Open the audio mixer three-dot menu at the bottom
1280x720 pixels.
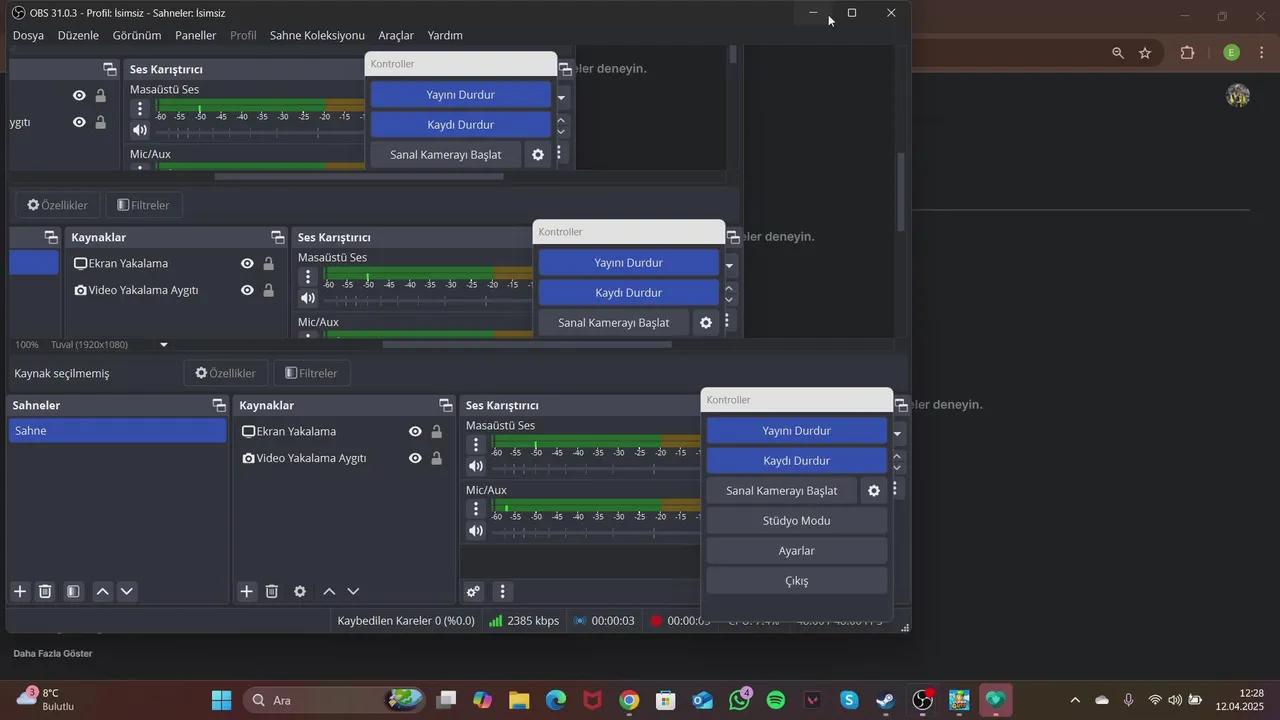503,591
